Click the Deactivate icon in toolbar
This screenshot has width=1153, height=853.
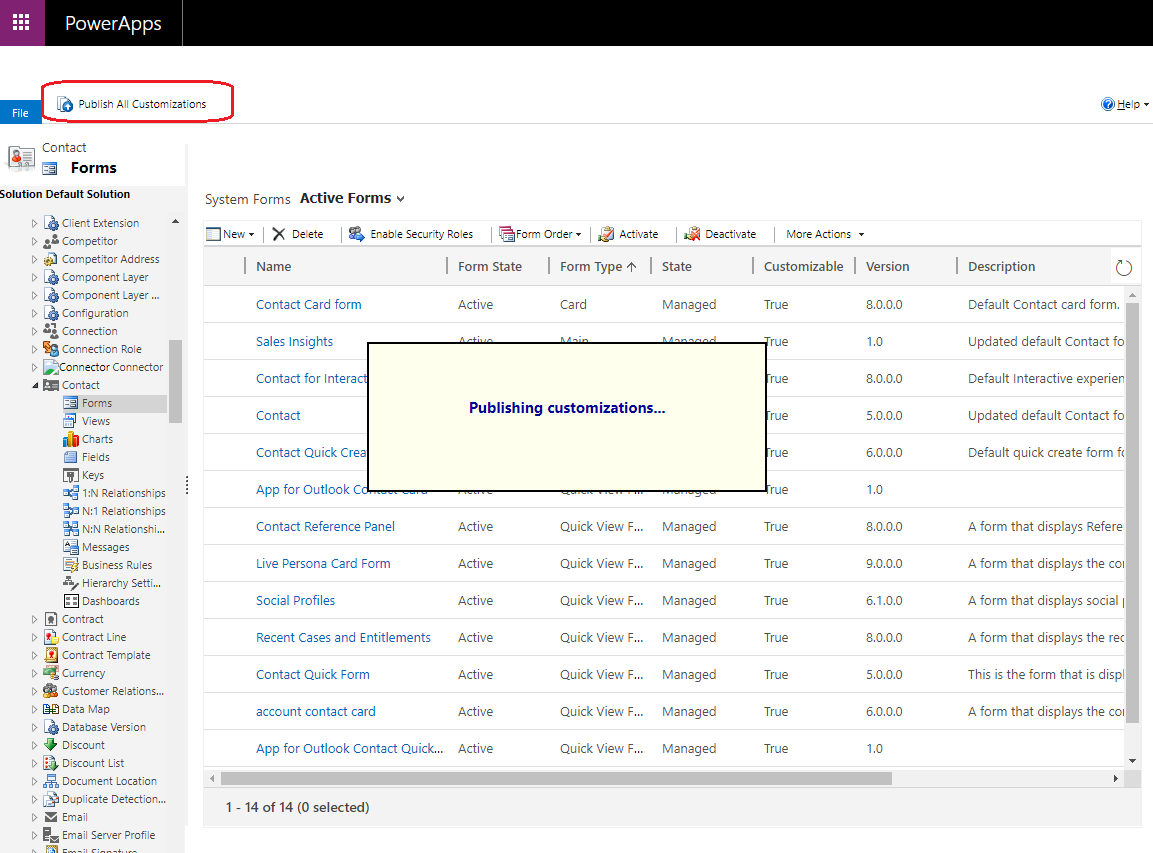point(692,234)
